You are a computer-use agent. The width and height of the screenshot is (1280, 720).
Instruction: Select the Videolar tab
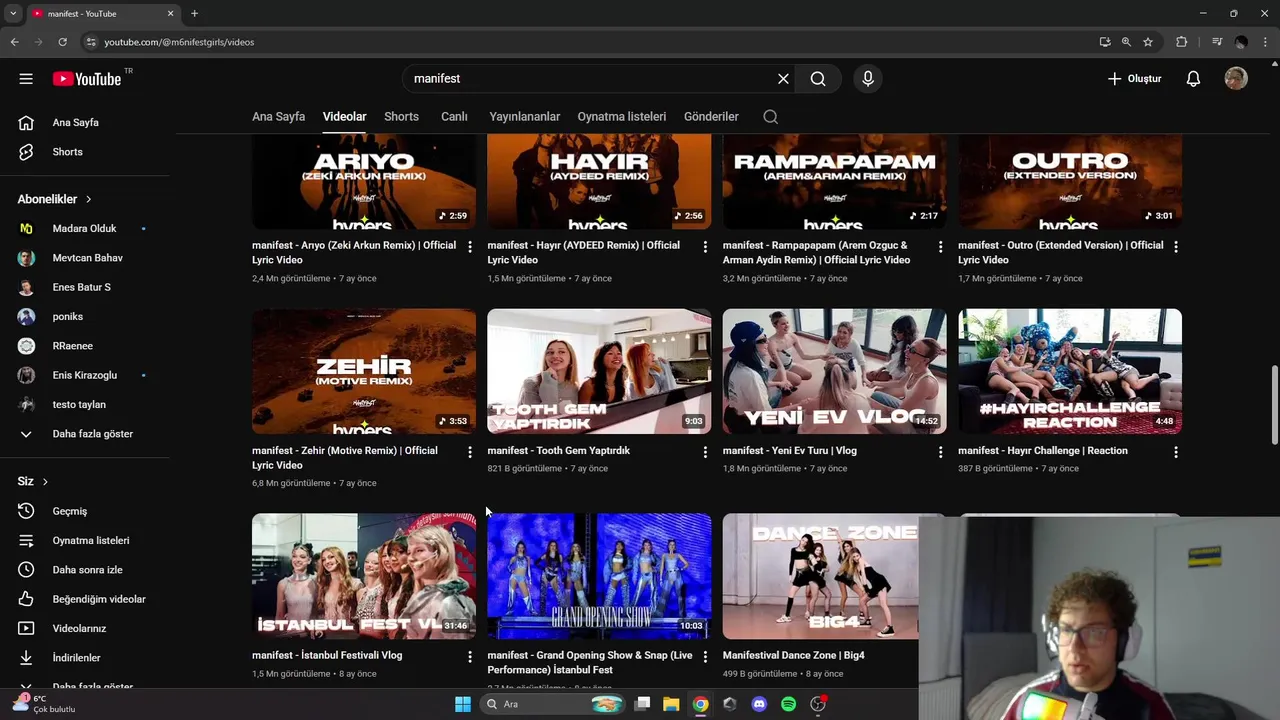[344, 117]
